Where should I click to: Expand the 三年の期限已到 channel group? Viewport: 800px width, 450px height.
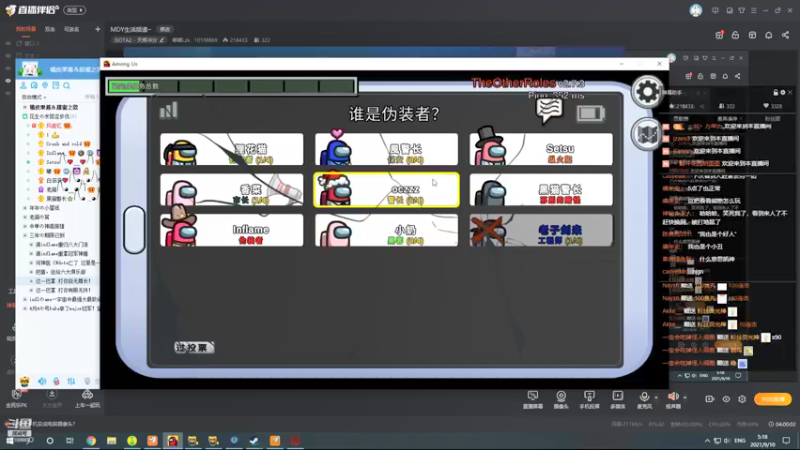[25, 235]
